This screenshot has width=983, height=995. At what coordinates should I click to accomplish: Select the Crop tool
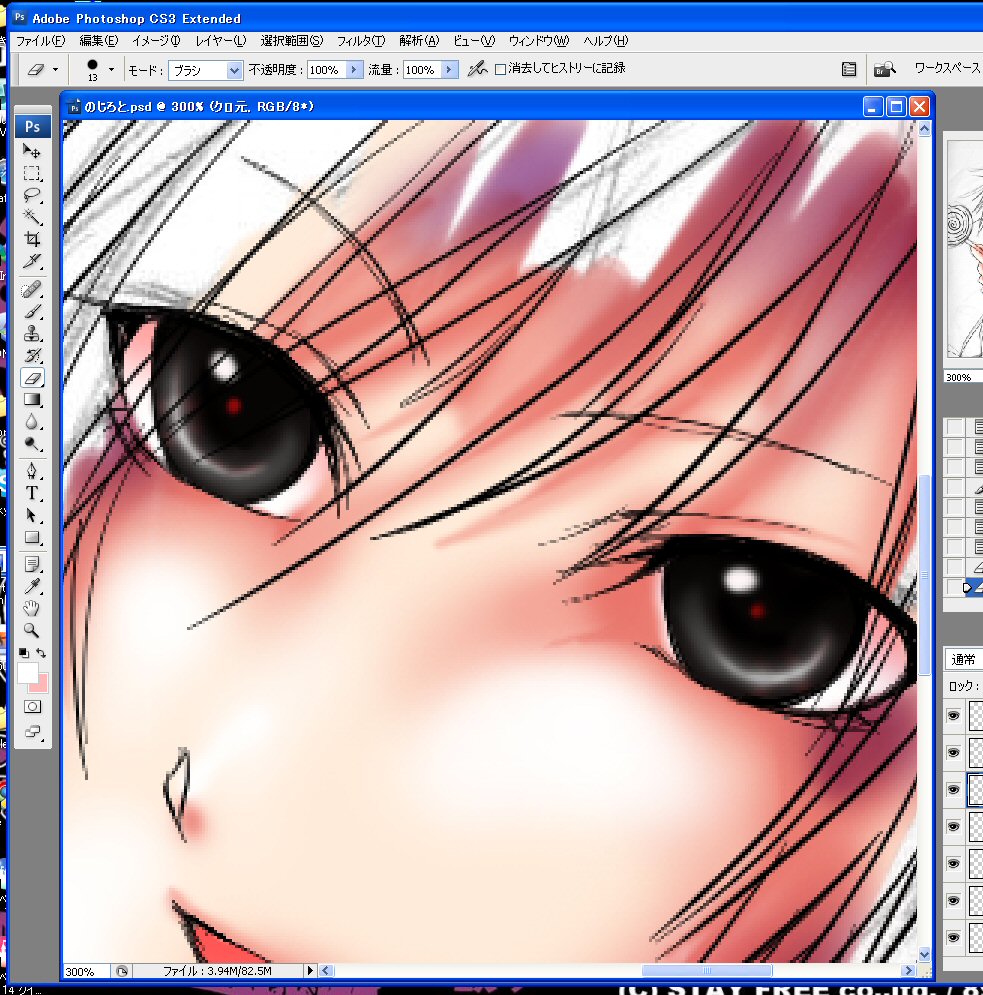[x=31, y=239]
